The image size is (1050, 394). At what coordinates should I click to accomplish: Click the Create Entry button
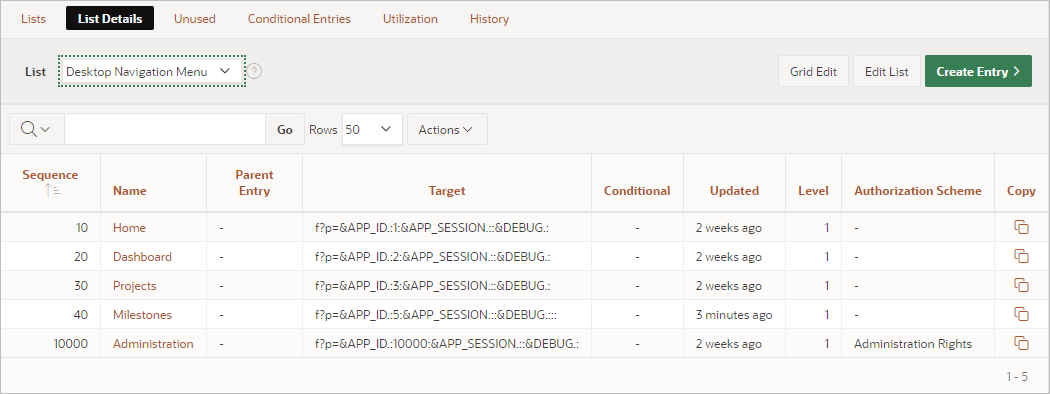pyautogui.click(x=978, y=71)
